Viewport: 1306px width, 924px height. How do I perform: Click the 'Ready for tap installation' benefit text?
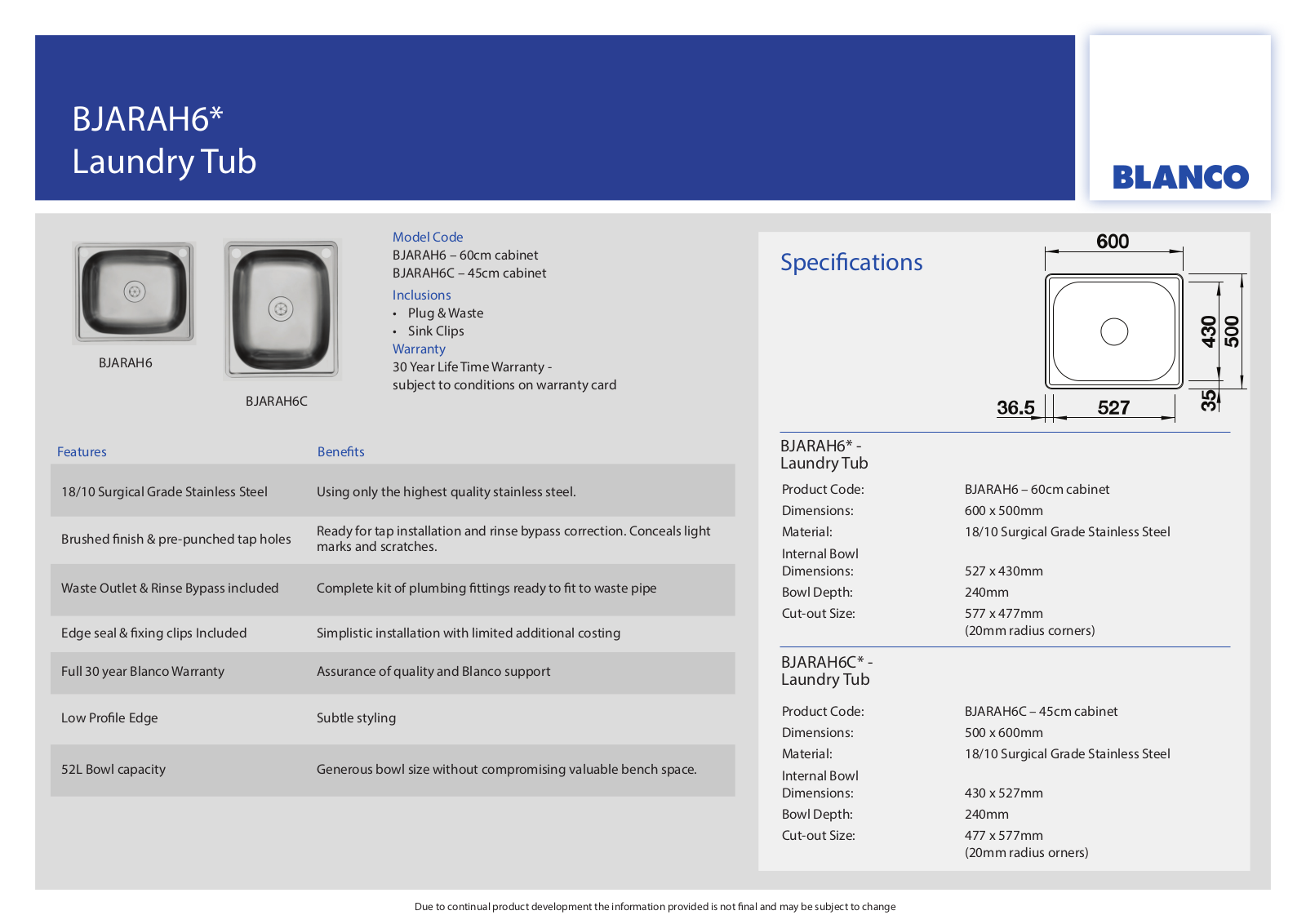click(x=513, y=539)
